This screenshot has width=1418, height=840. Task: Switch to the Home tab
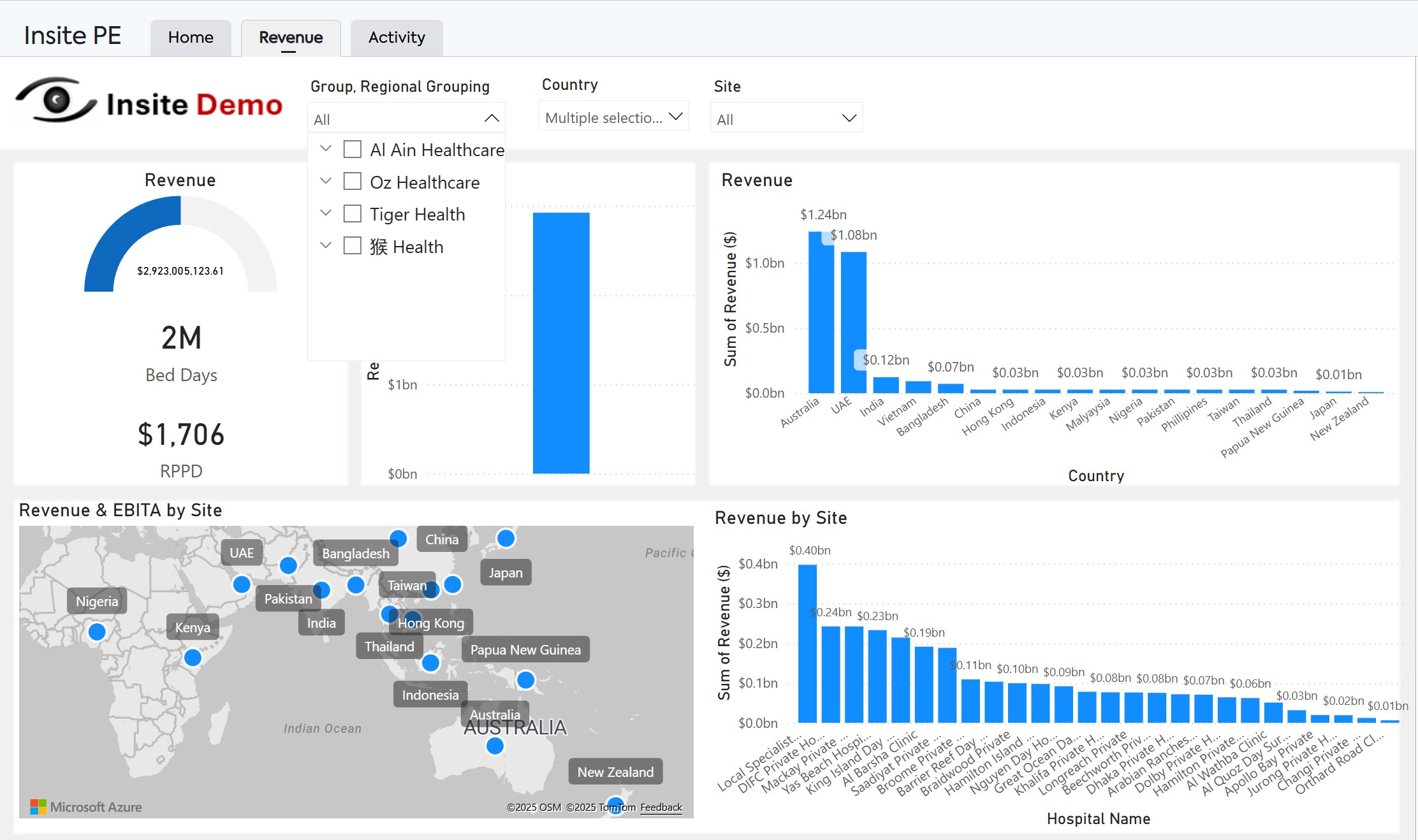(191, 38)
